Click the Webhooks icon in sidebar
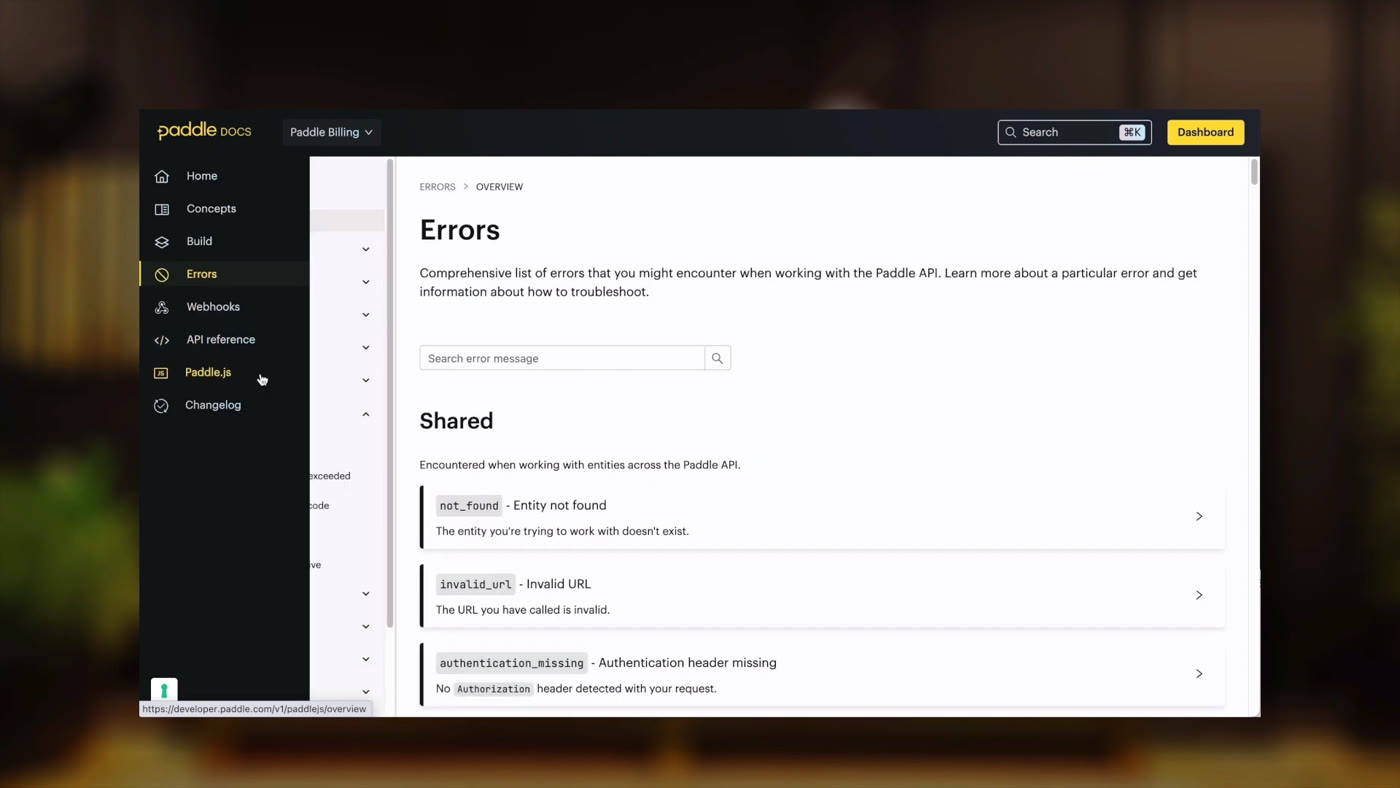 162,307
